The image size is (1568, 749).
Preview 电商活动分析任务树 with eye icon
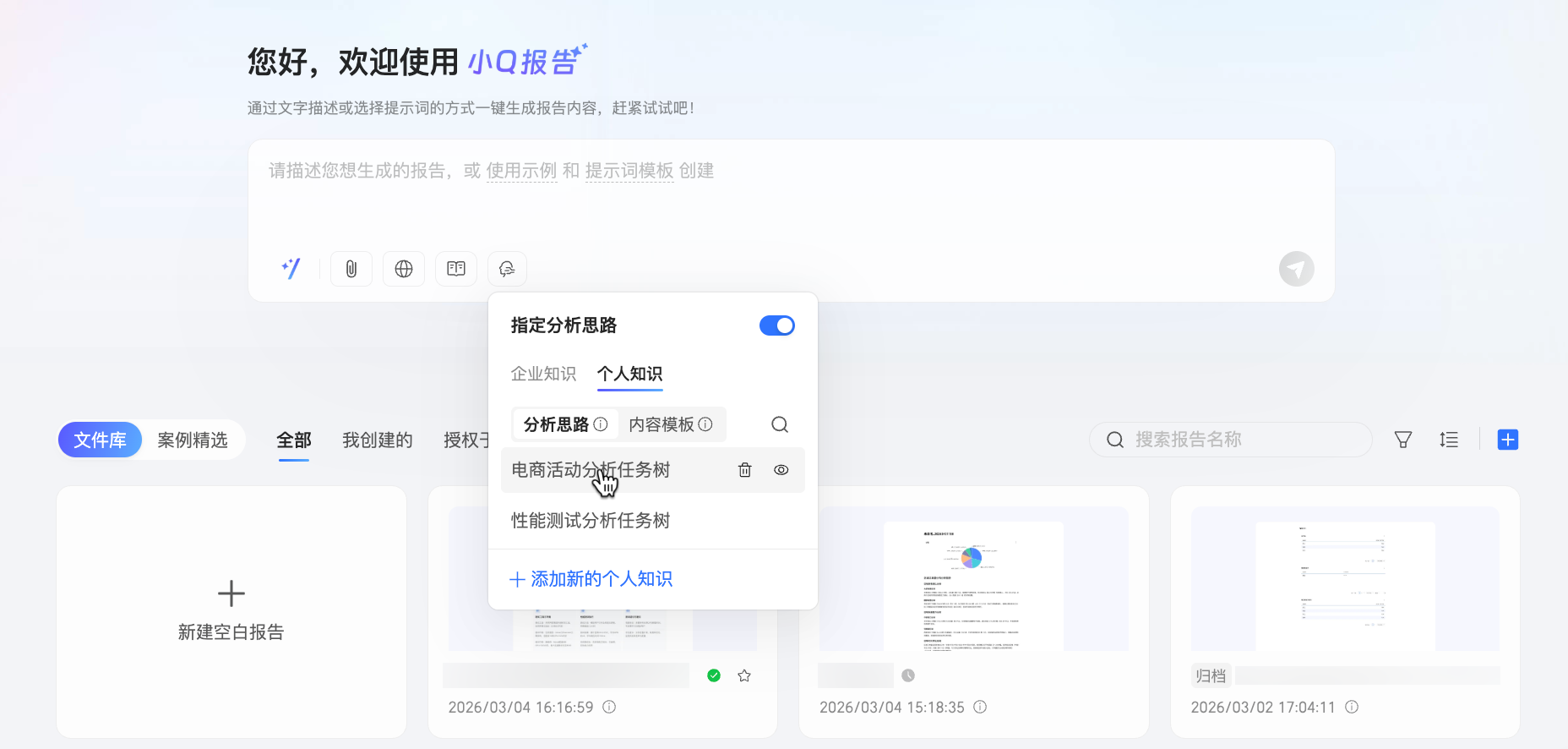781,470
